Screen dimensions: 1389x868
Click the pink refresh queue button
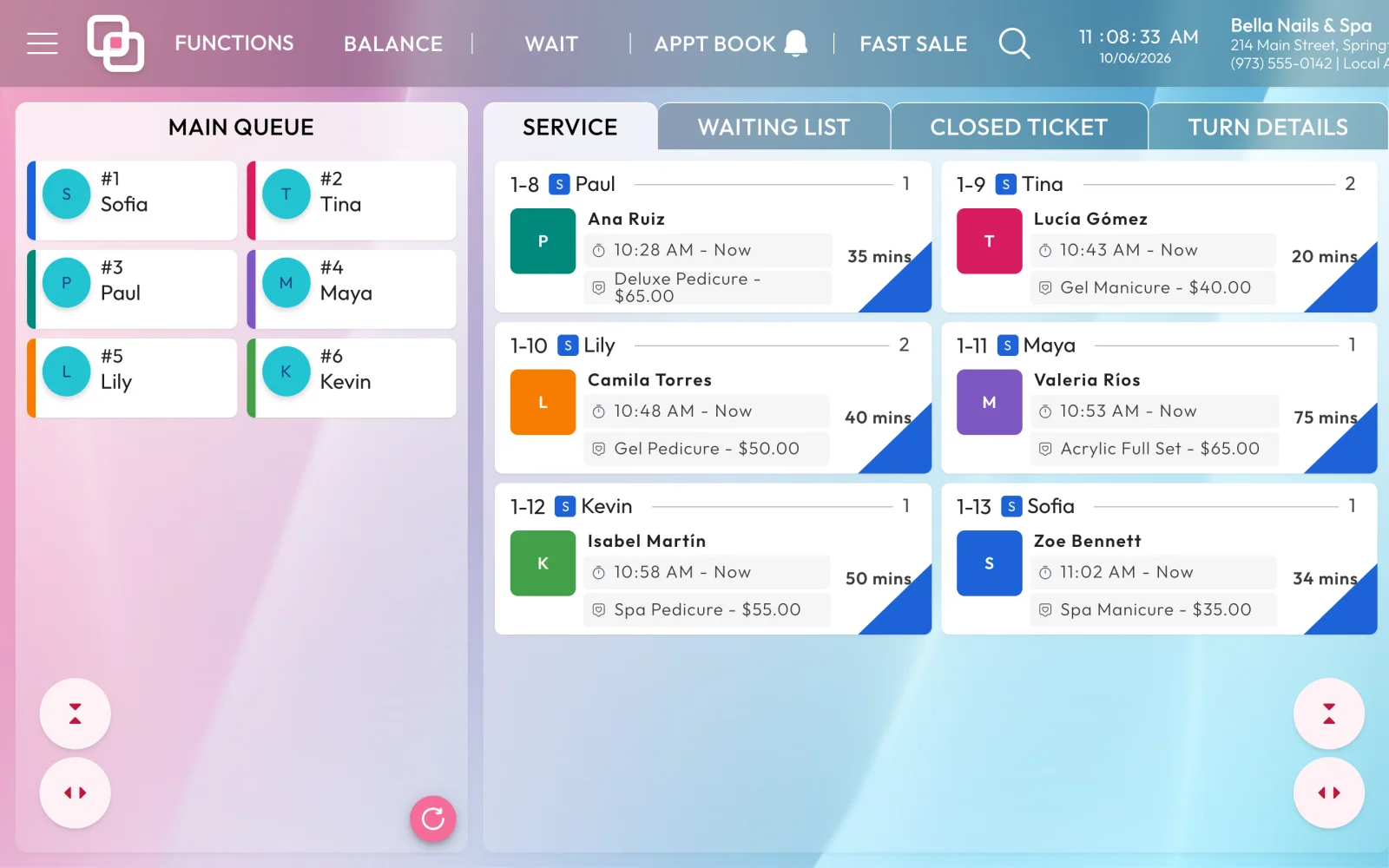tap(433, 819)
